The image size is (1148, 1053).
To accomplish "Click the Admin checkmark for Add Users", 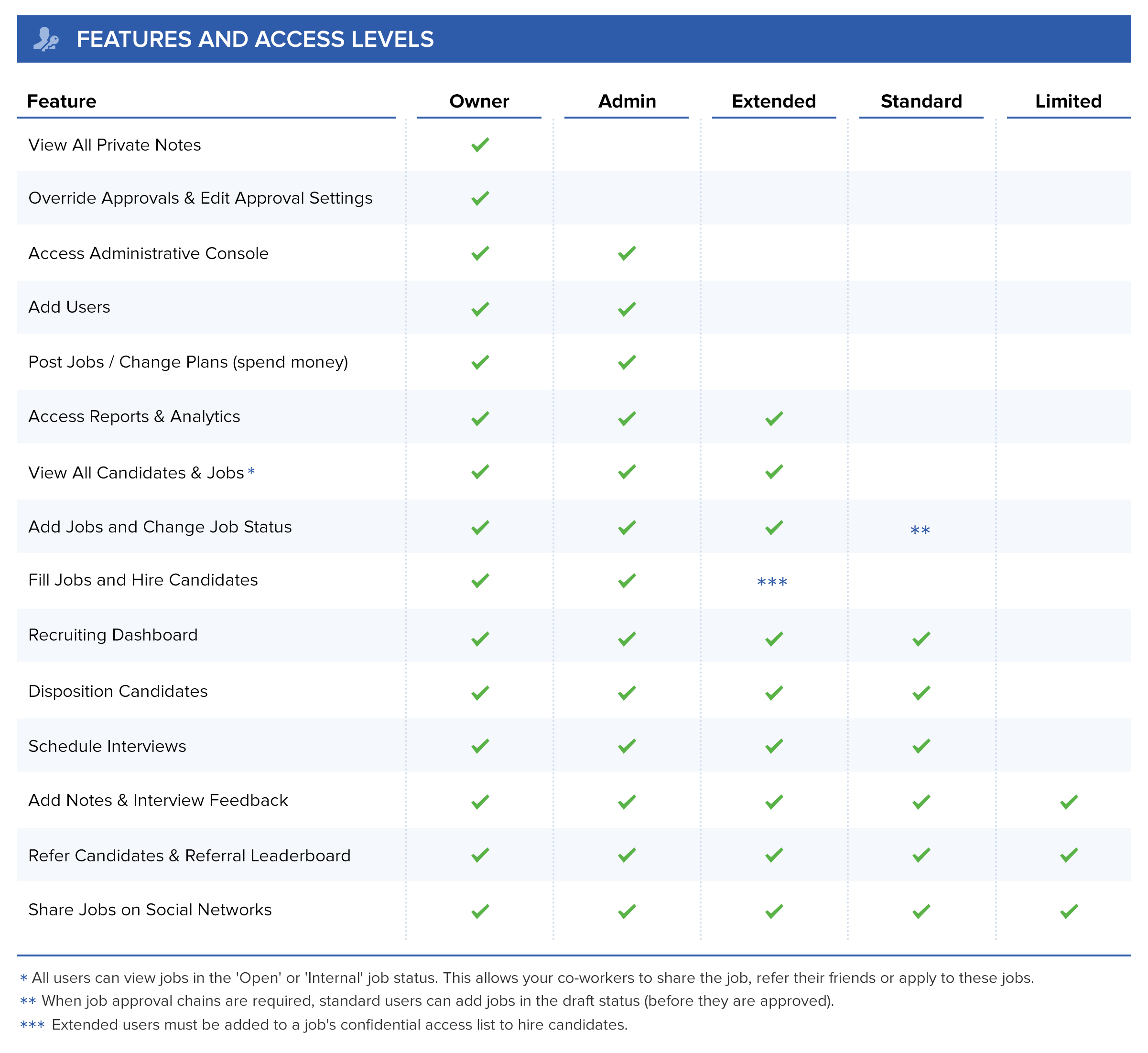I will click(x=627, y=309).
